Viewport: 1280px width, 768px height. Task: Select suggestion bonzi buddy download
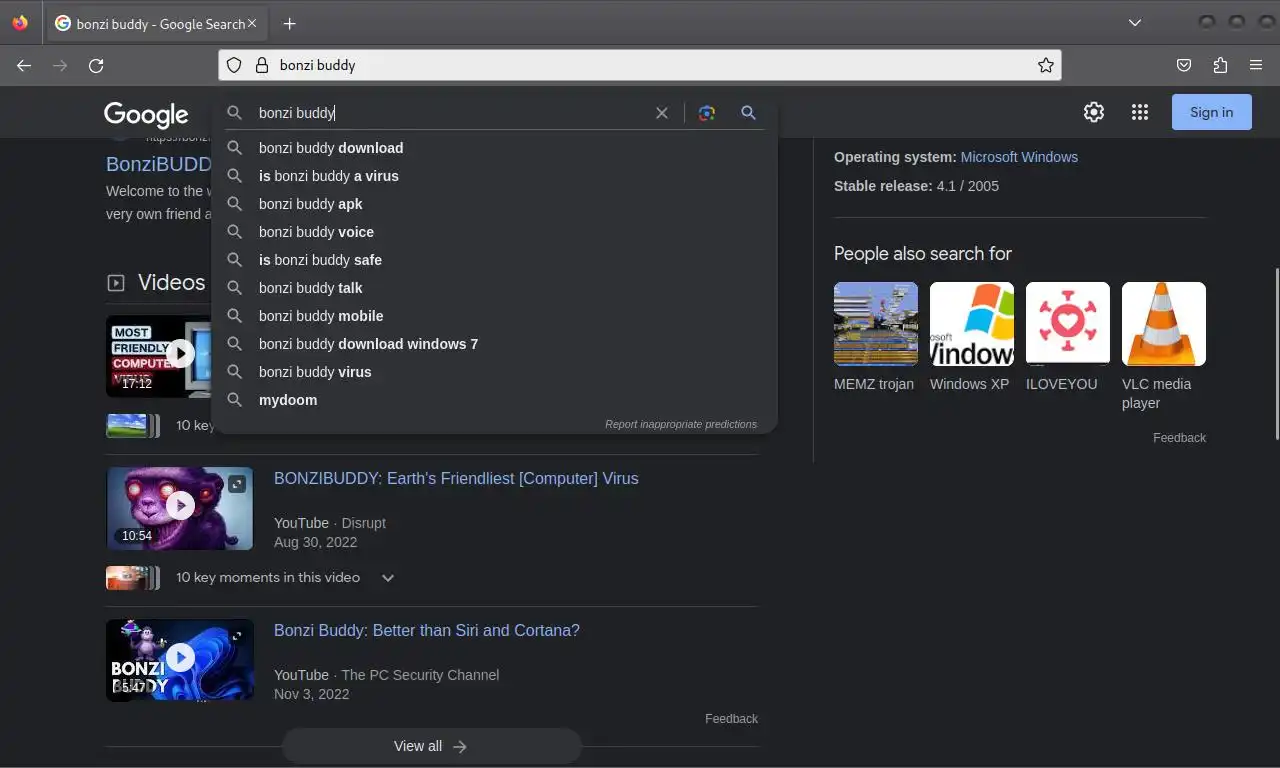click(494, 148)
